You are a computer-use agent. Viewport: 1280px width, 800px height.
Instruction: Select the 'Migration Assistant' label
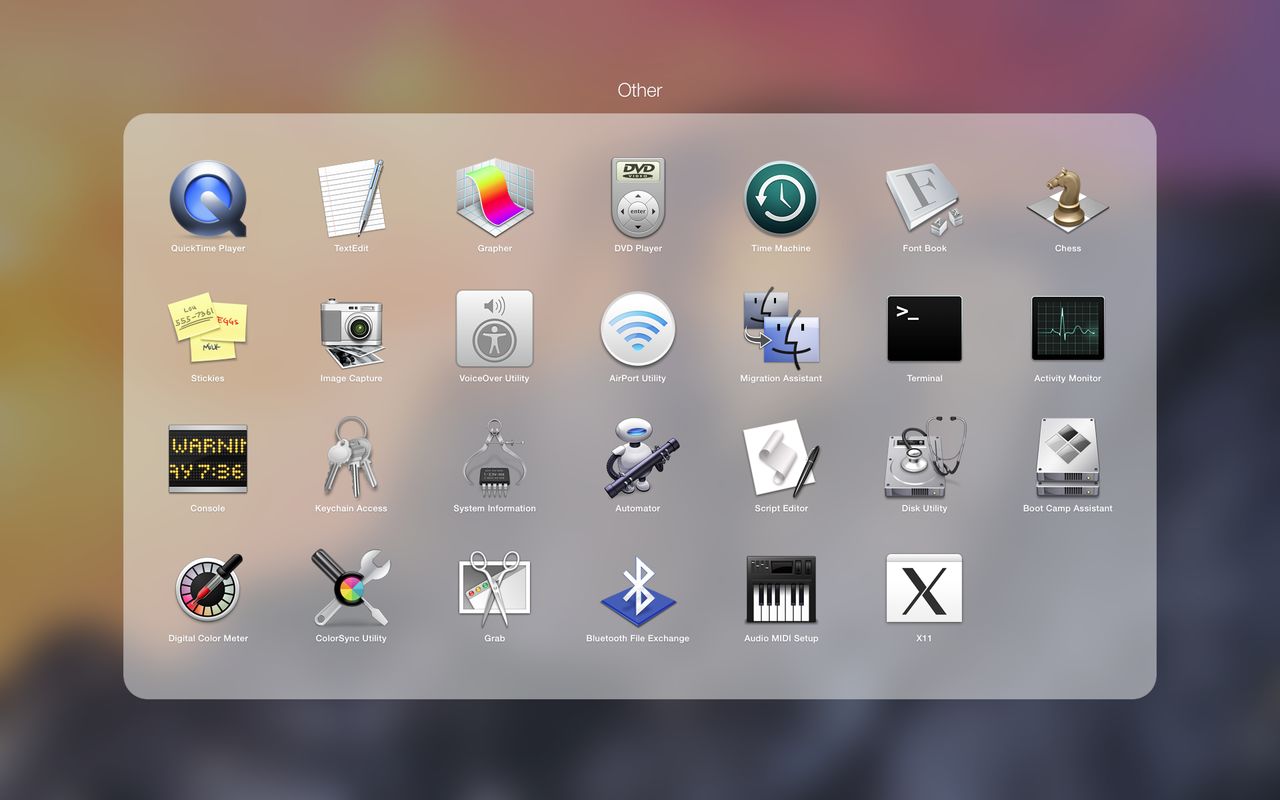(x=781, y=378)
